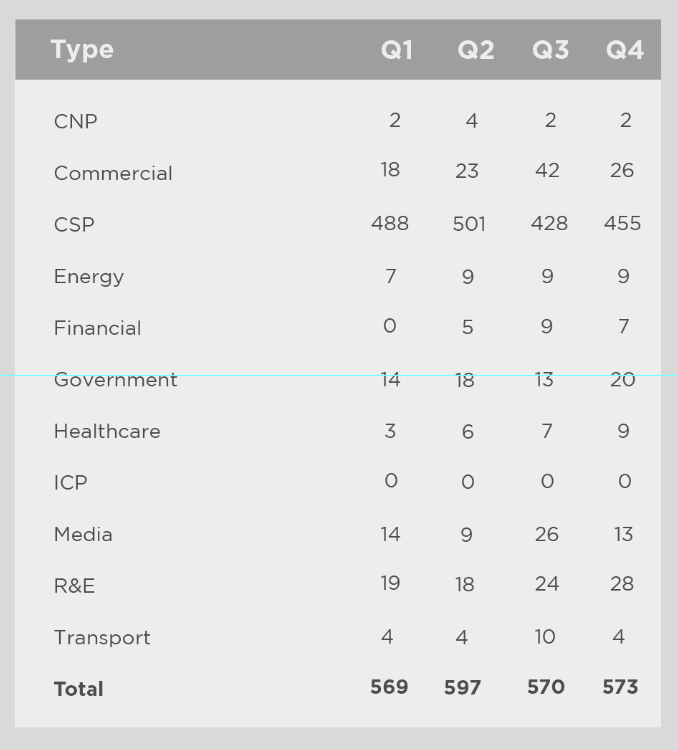Click the bold Total row label
The width and height of the screenshot is (678, 750).
pyautogui.click(x=78, y=689)
